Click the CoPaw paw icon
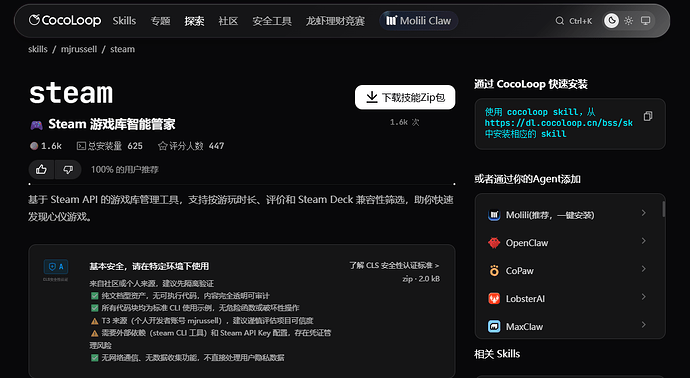The width and height of the screenshot is (690, 378). pos(494,271)
